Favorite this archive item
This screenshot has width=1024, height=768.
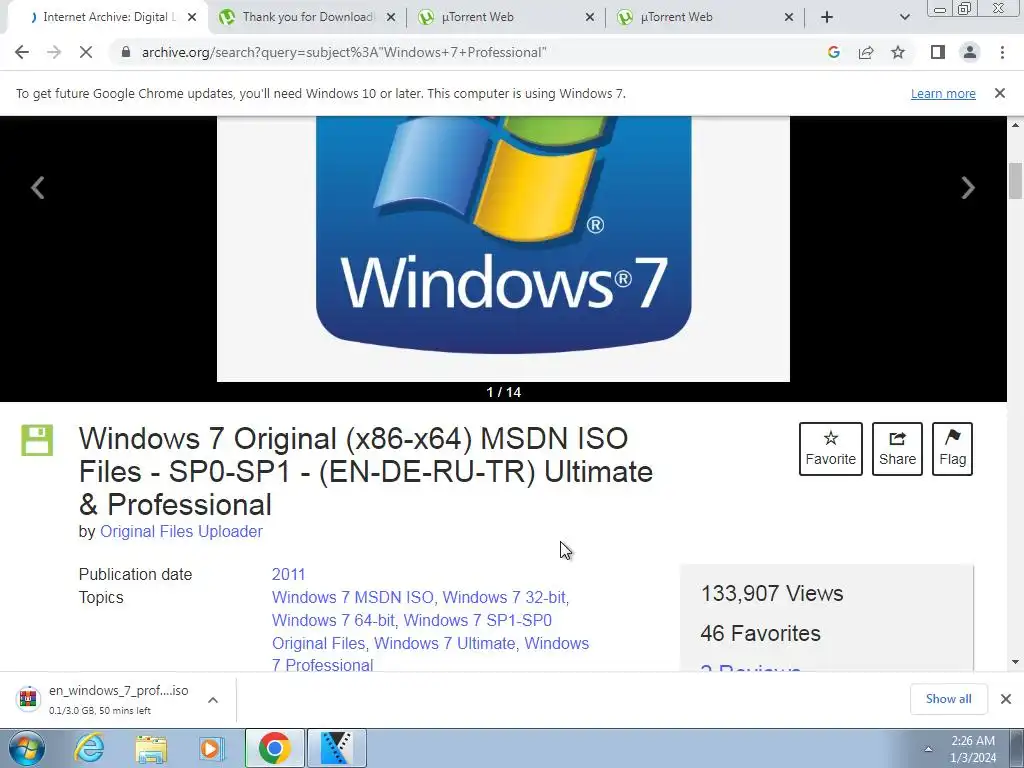(831, 449)
